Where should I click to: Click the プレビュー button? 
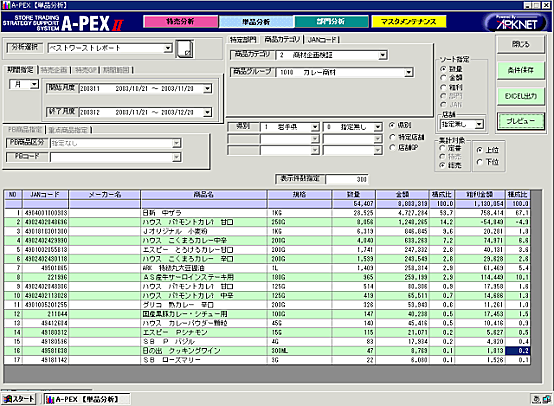click(521, 121)
